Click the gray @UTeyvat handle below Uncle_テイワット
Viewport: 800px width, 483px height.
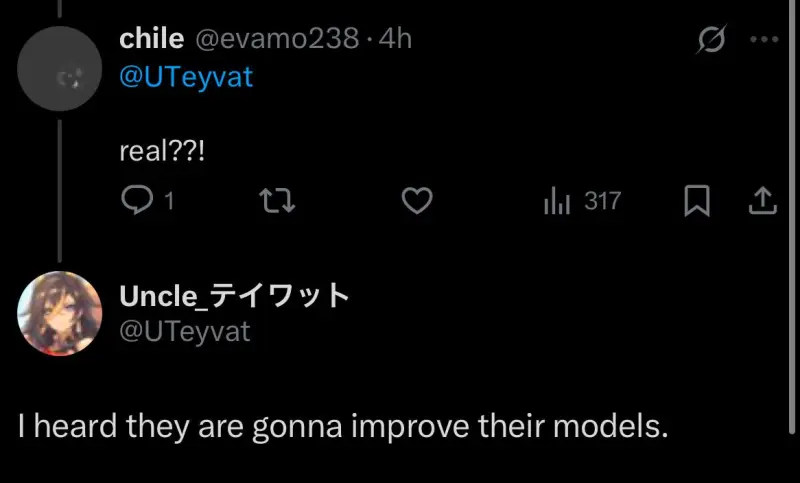(x=185, y=332)
